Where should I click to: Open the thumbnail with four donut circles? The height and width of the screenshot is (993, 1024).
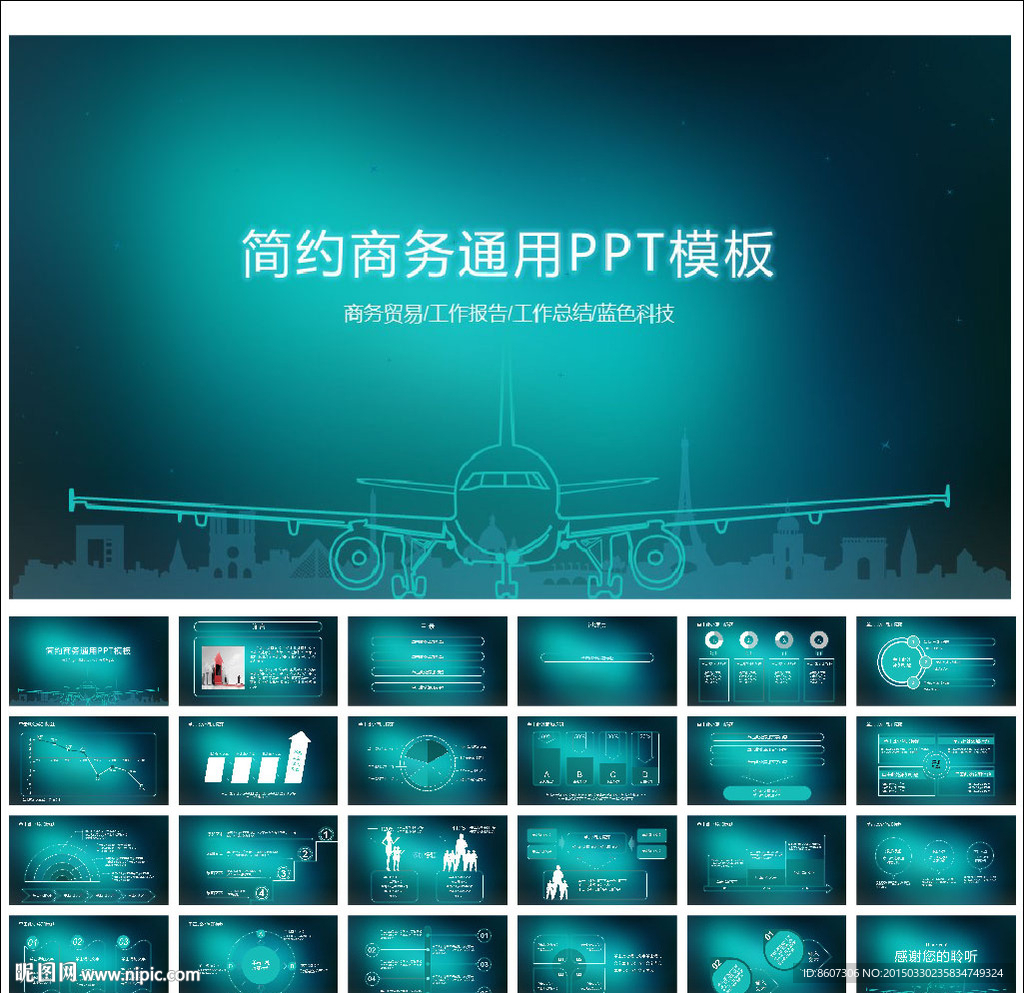(x=766, y=661)
